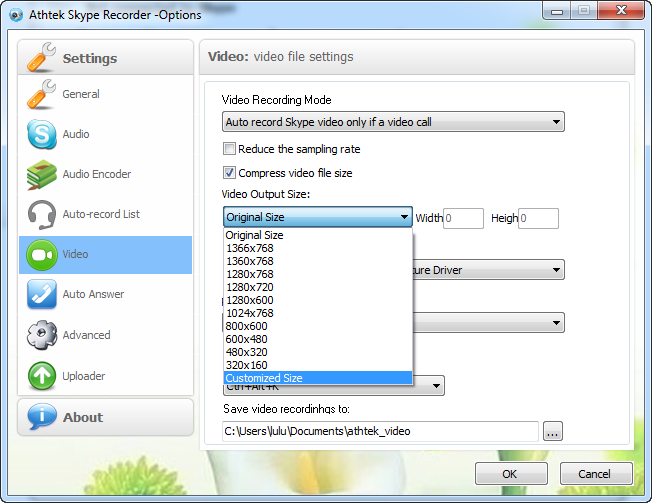Expand the capture Driver dropdown
The width and height of the screenshot is (652, 503).
click(x=488, y=270)
